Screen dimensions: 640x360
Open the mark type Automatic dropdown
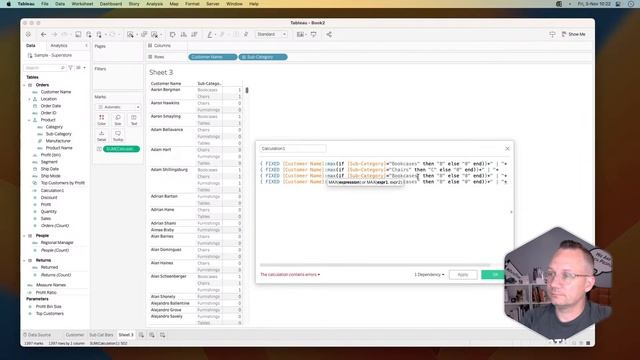click(x=118, y=107)
